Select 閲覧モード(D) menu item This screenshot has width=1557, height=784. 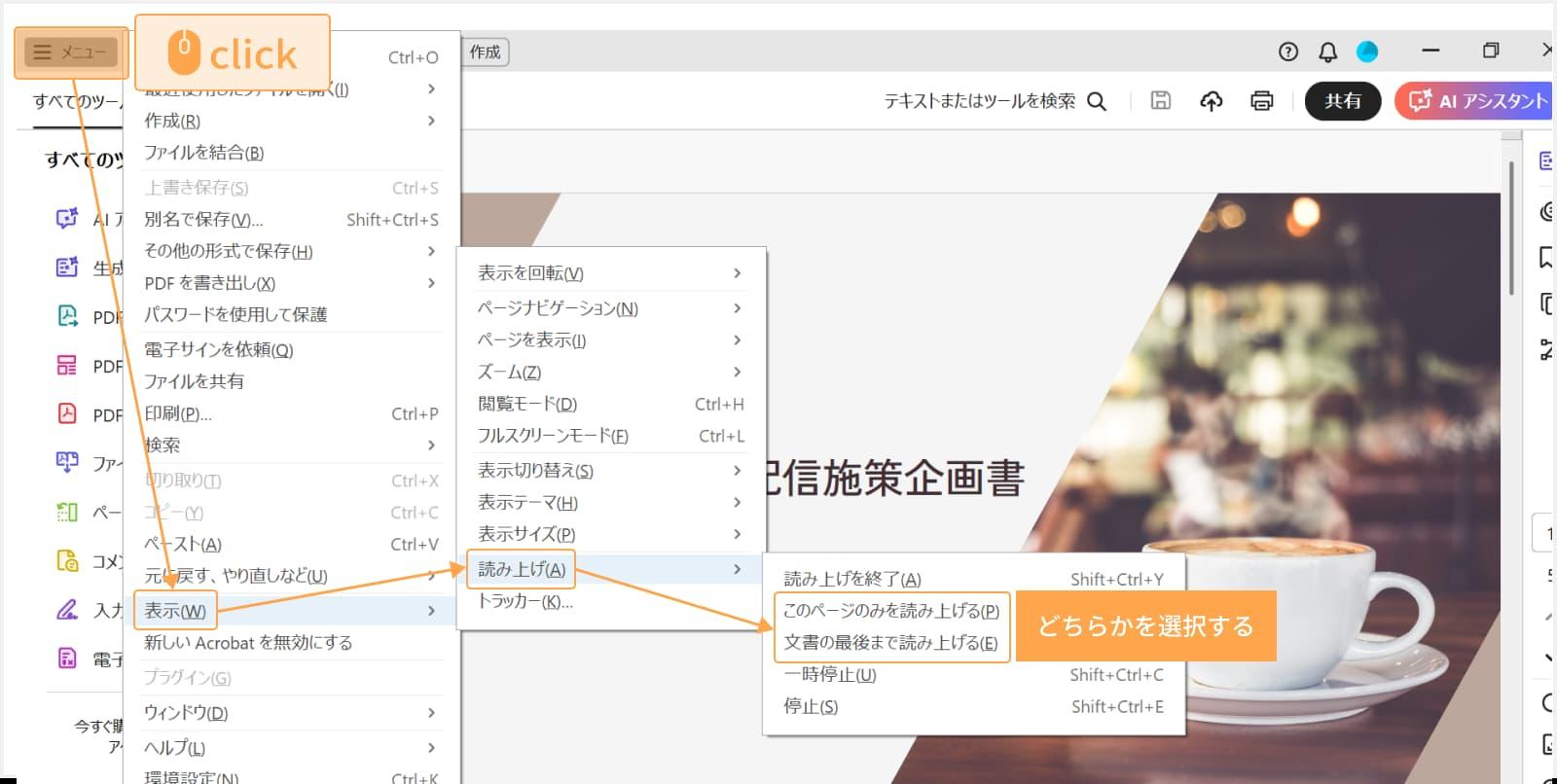[x=611, y=404]
